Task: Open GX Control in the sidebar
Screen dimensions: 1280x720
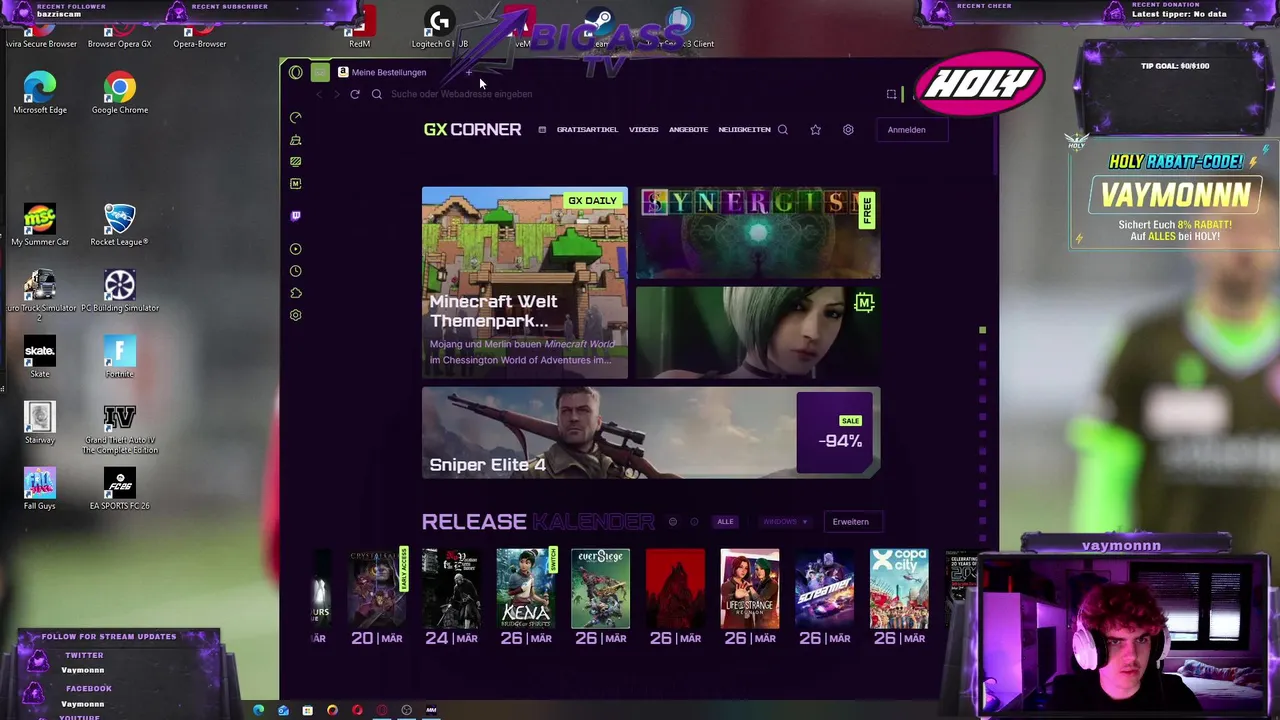Action: pyautogui.click(x=296, y=118)
